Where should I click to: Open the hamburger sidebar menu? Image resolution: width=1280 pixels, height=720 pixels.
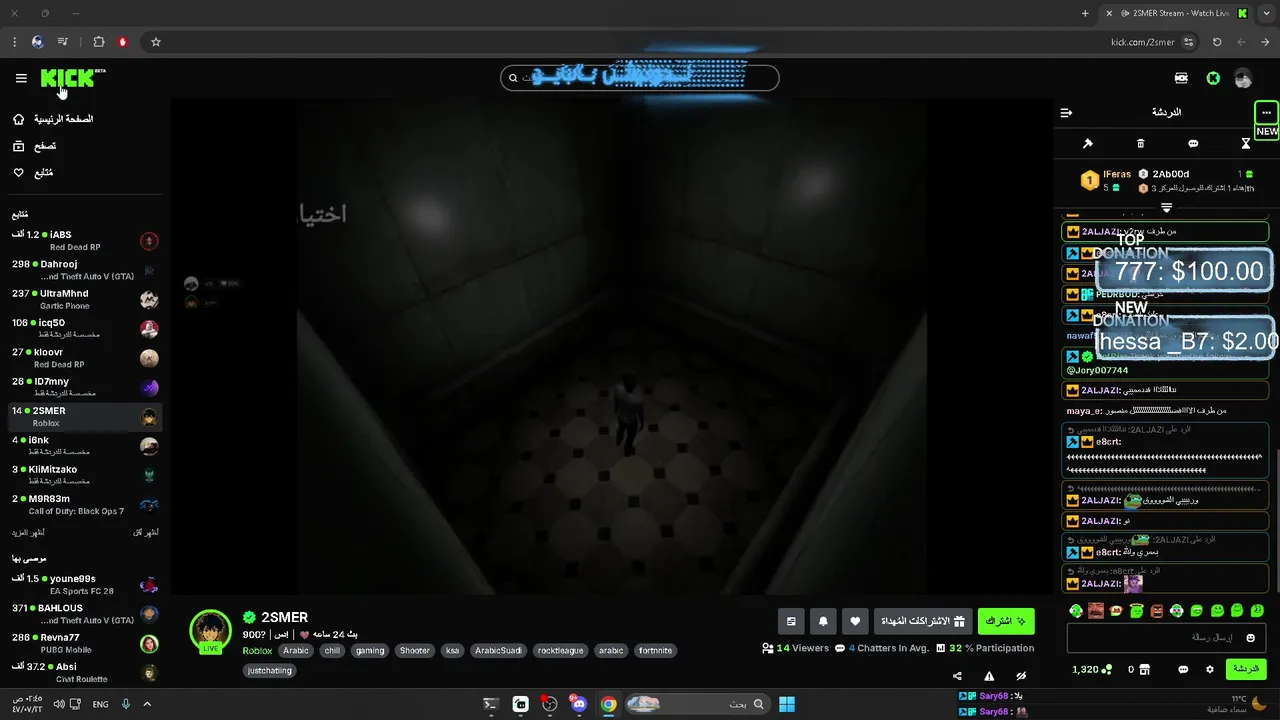(x=21, y=78)
